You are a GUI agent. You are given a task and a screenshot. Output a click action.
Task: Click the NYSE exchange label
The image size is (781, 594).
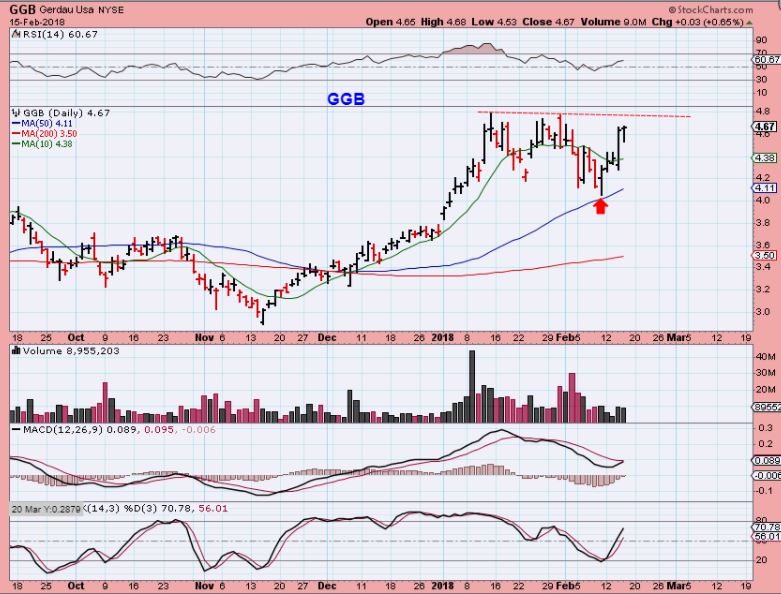coord(111,10)
